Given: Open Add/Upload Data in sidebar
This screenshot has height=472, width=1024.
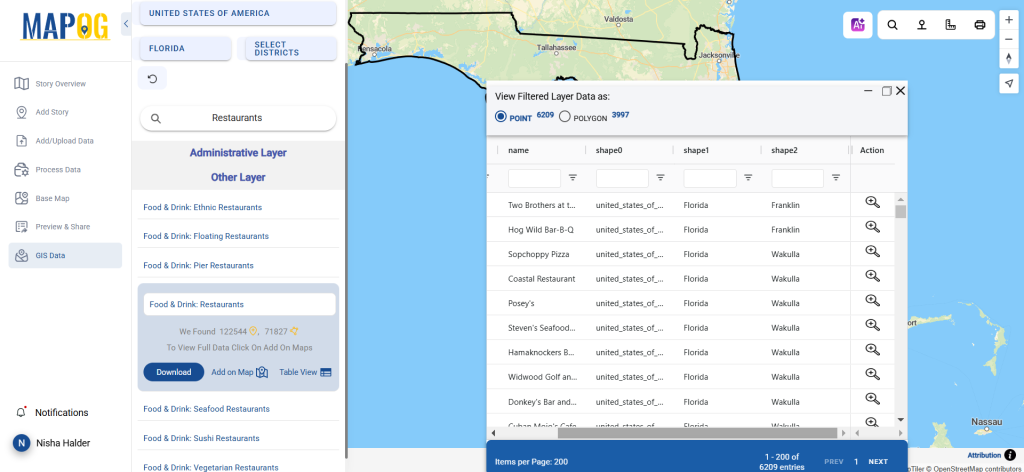Looking at the screenshot, I should tap(65, 141).
